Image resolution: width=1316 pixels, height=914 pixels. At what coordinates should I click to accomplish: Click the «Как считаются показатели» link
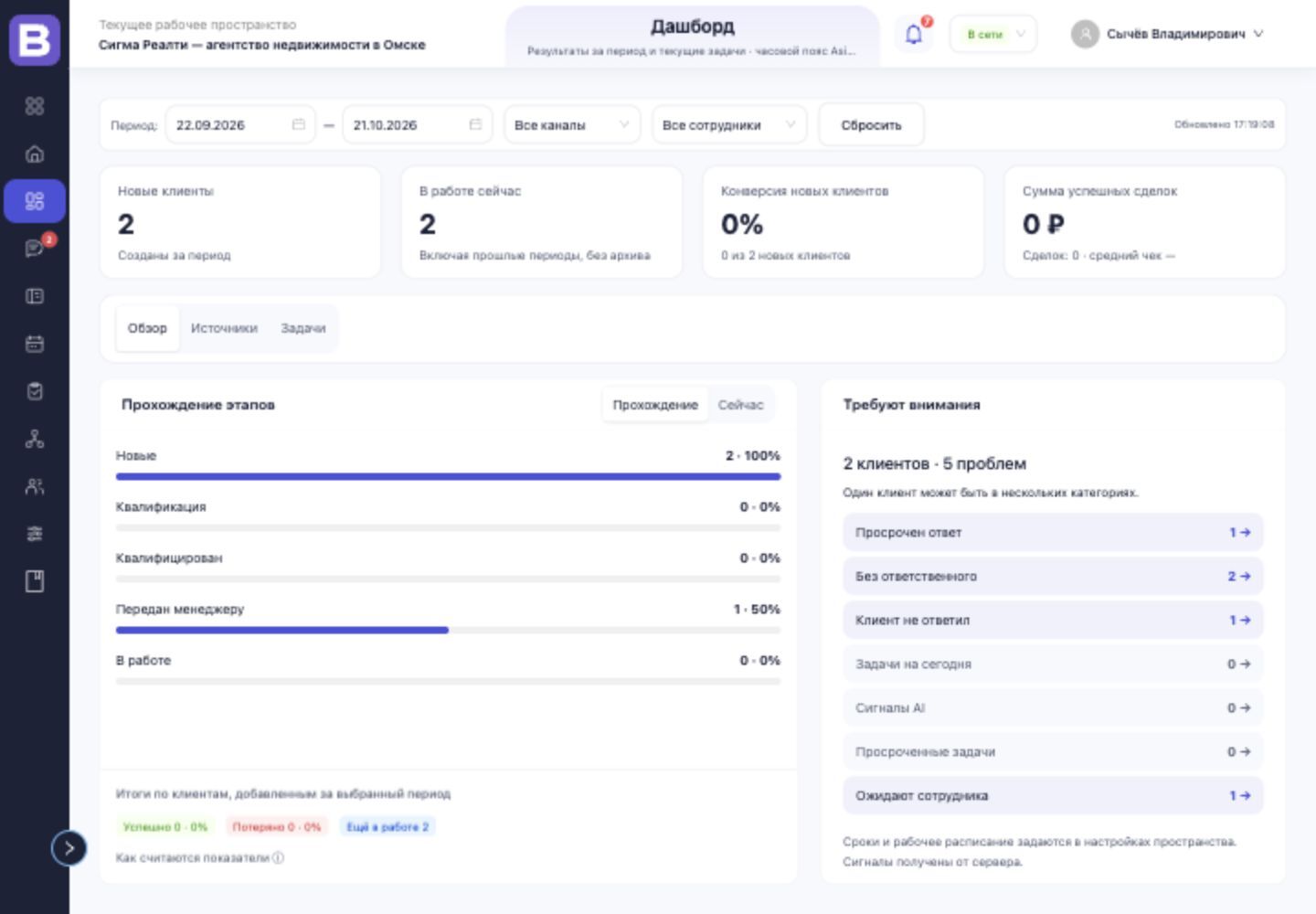coord(193,857)
